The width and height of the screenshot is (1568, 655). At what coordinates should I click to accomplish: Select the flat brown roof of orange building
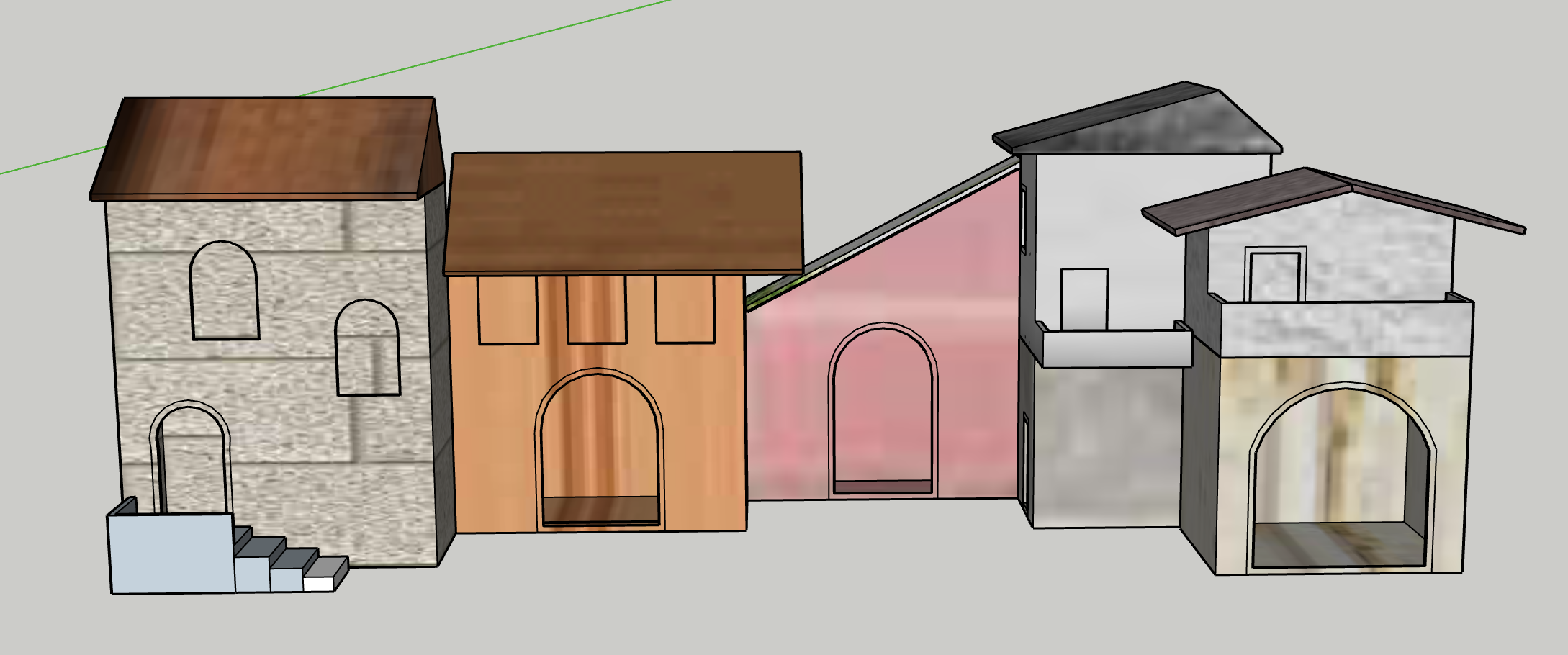click(x=623, y=213)
